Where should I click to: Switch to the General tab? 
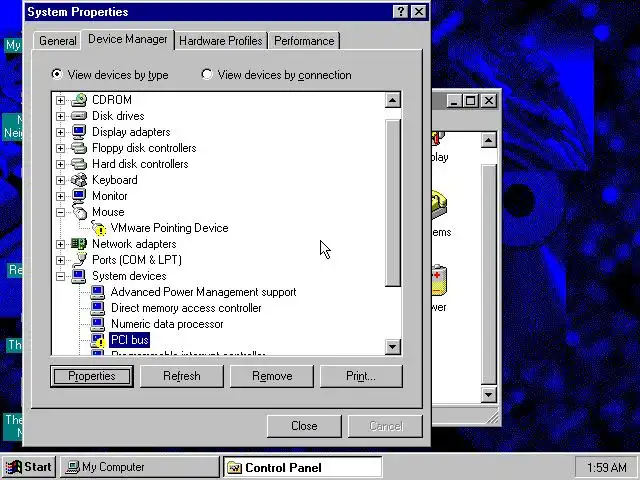58,41
